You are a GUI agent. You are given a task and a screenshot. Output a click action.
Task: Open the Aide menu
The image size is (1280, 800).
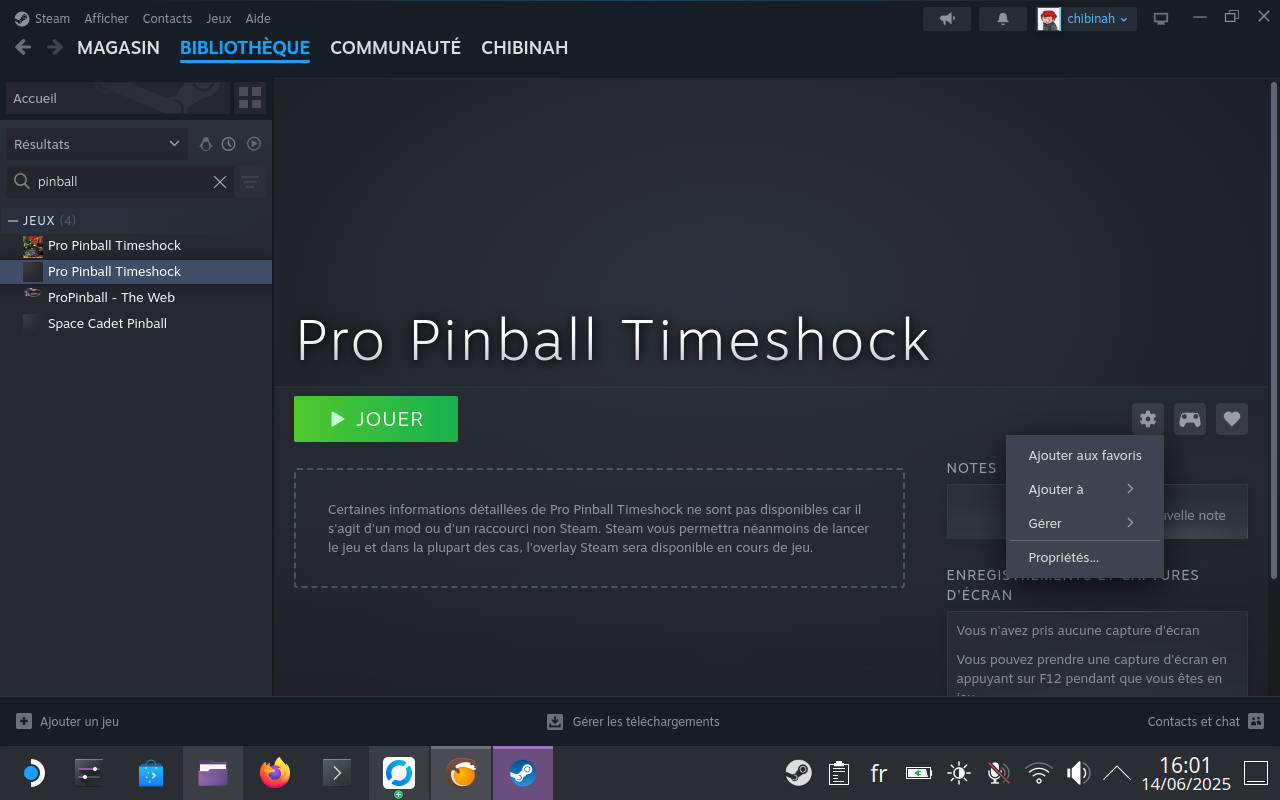click(258, 18)
